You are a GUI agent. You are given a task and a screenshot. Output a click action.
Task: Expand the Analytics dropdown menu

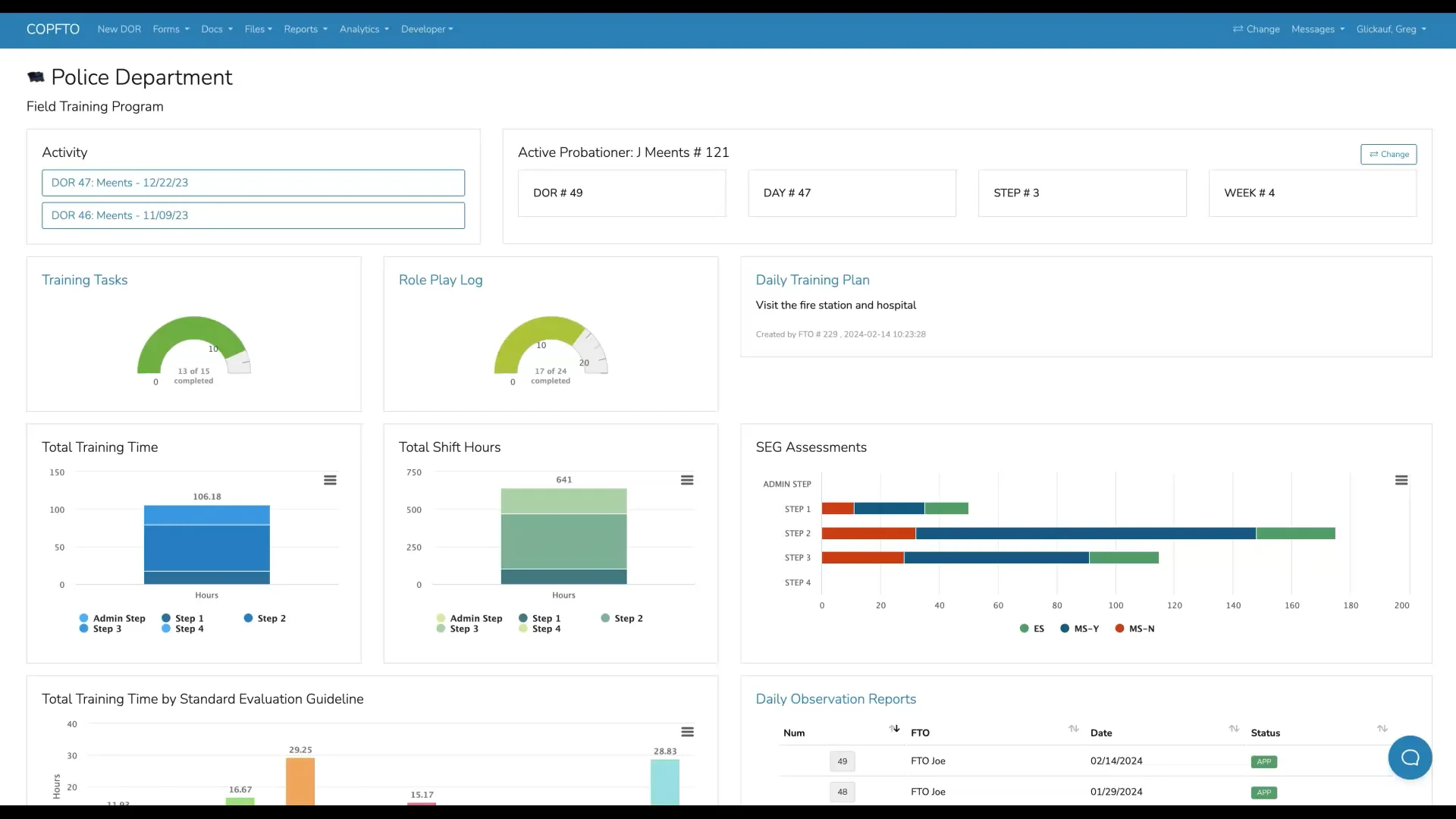coord(364,30)
